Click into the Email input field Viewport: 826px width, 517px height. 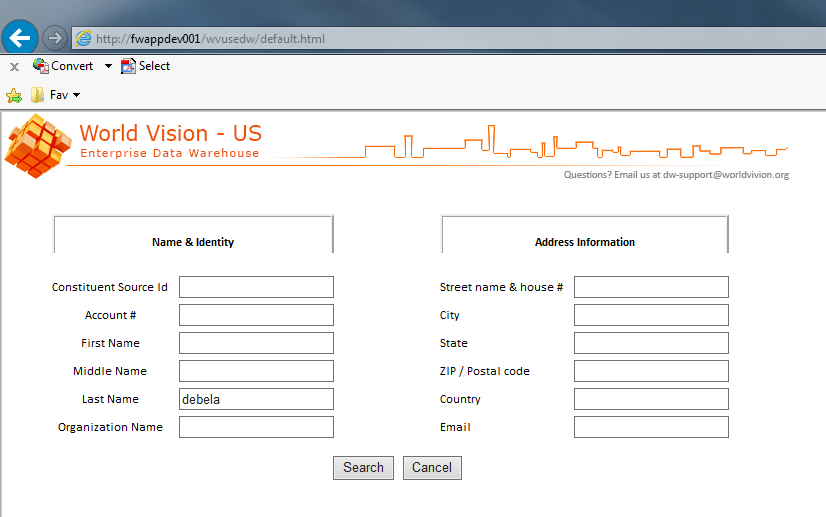651,427
